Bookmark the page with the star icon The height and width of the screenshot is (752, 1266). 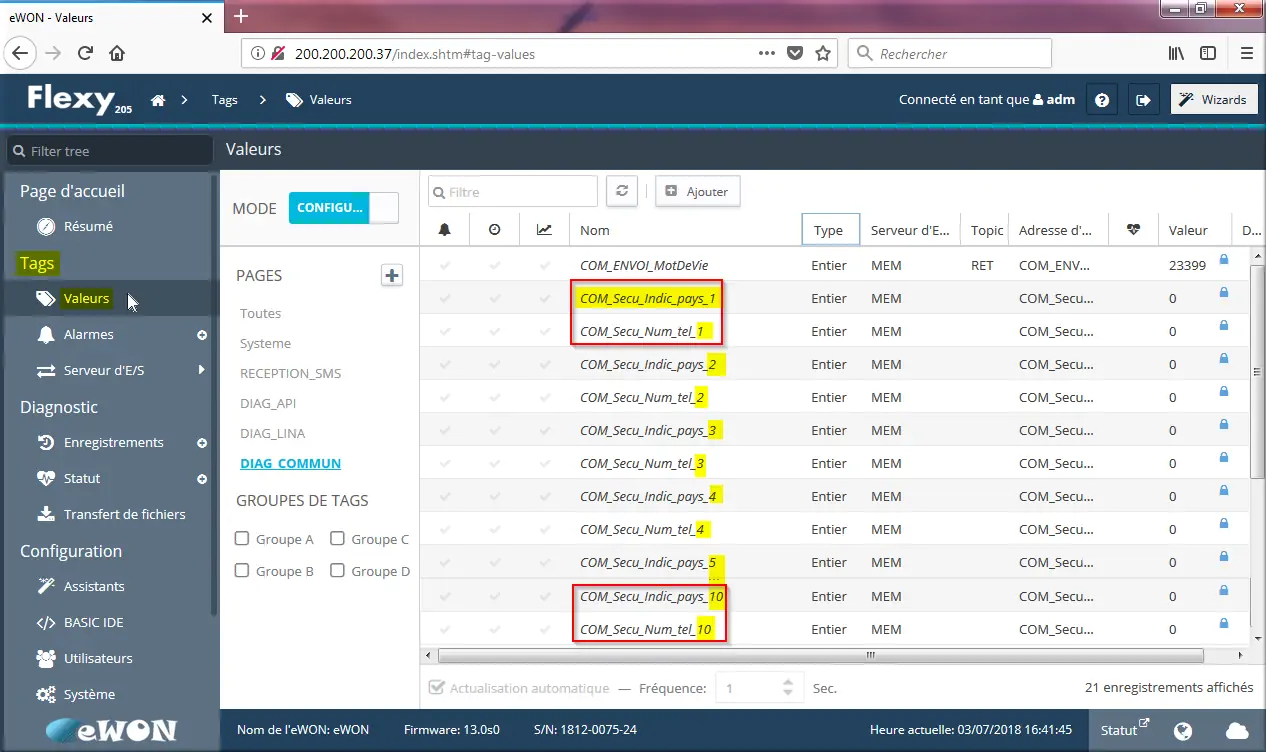pyautogui.click(x=823, y=53)
